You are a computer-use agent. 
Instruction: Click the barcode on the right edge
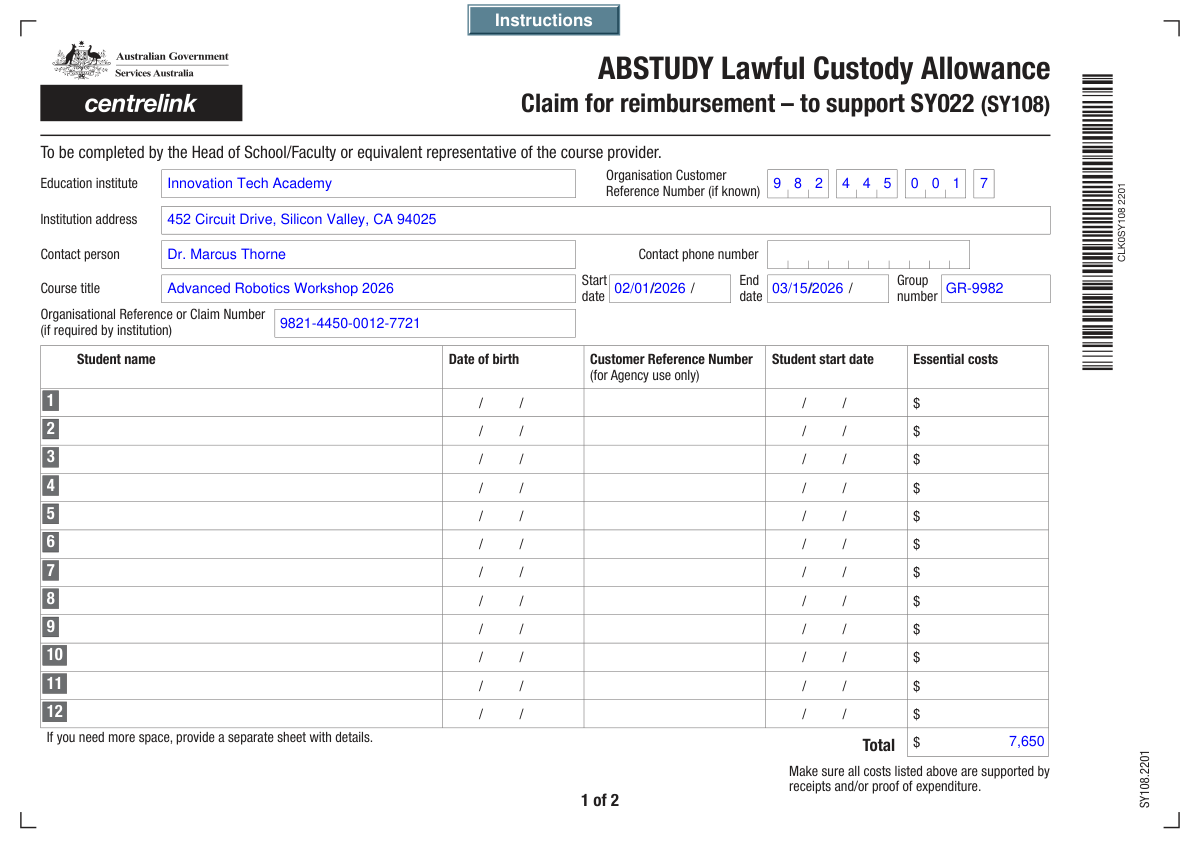(x=1097, y=222)
